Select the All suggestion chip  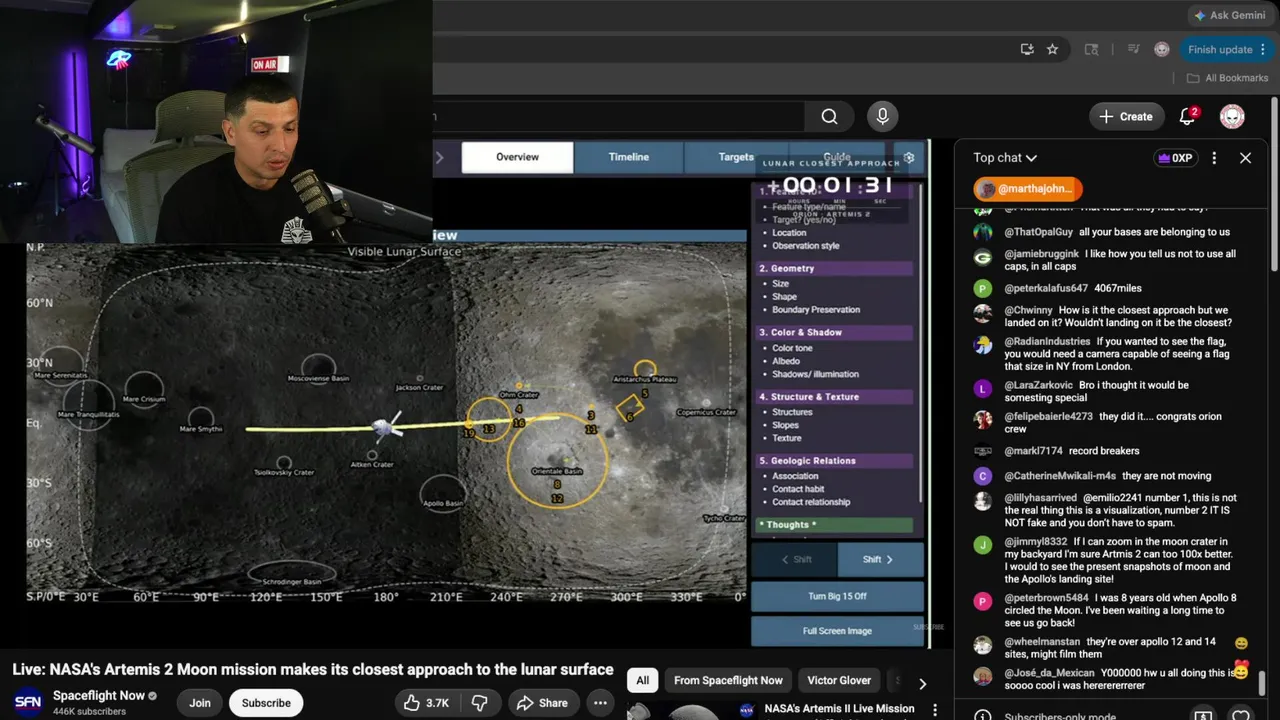pos(643,680)
